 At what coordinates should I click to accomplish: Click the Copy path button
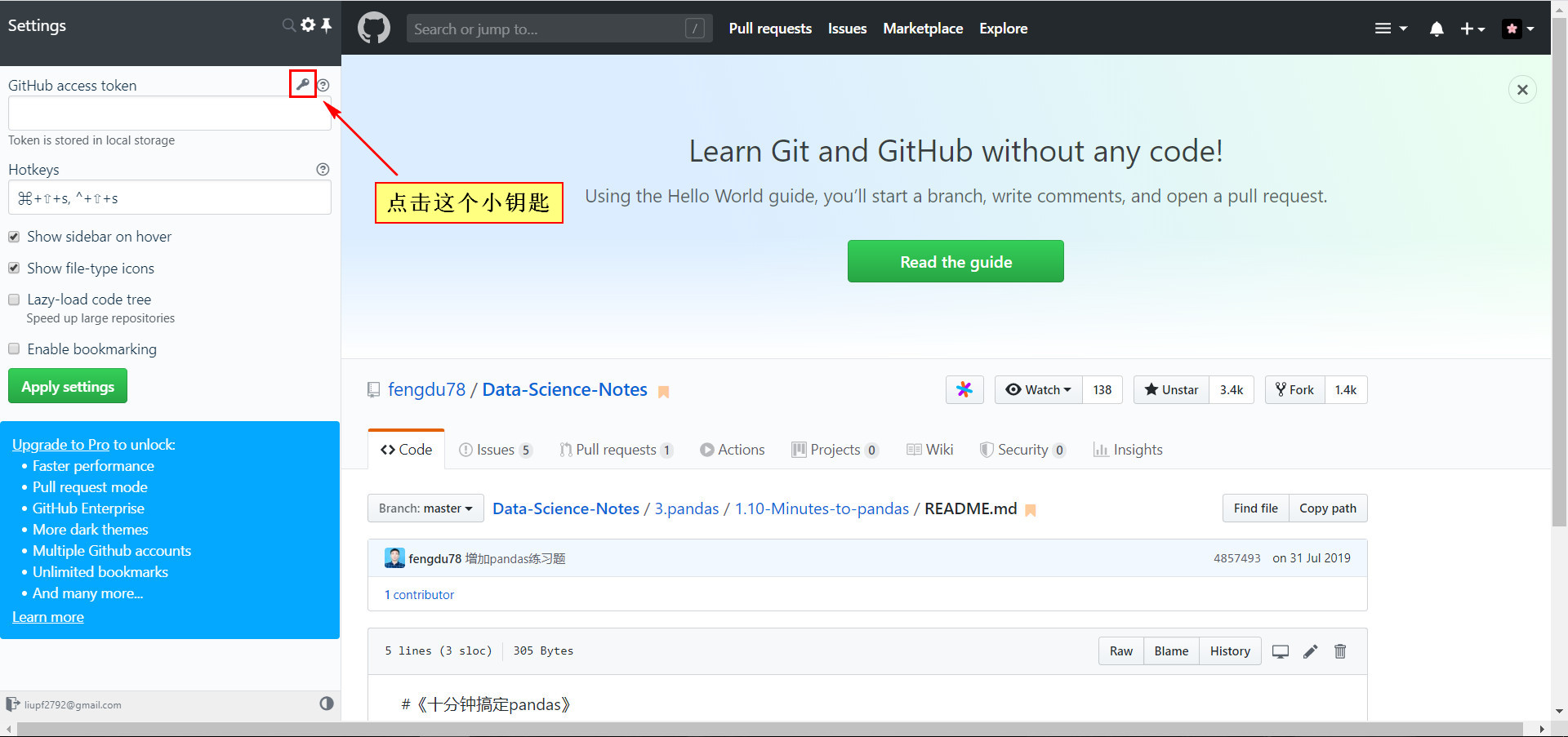coord(1328,508)
